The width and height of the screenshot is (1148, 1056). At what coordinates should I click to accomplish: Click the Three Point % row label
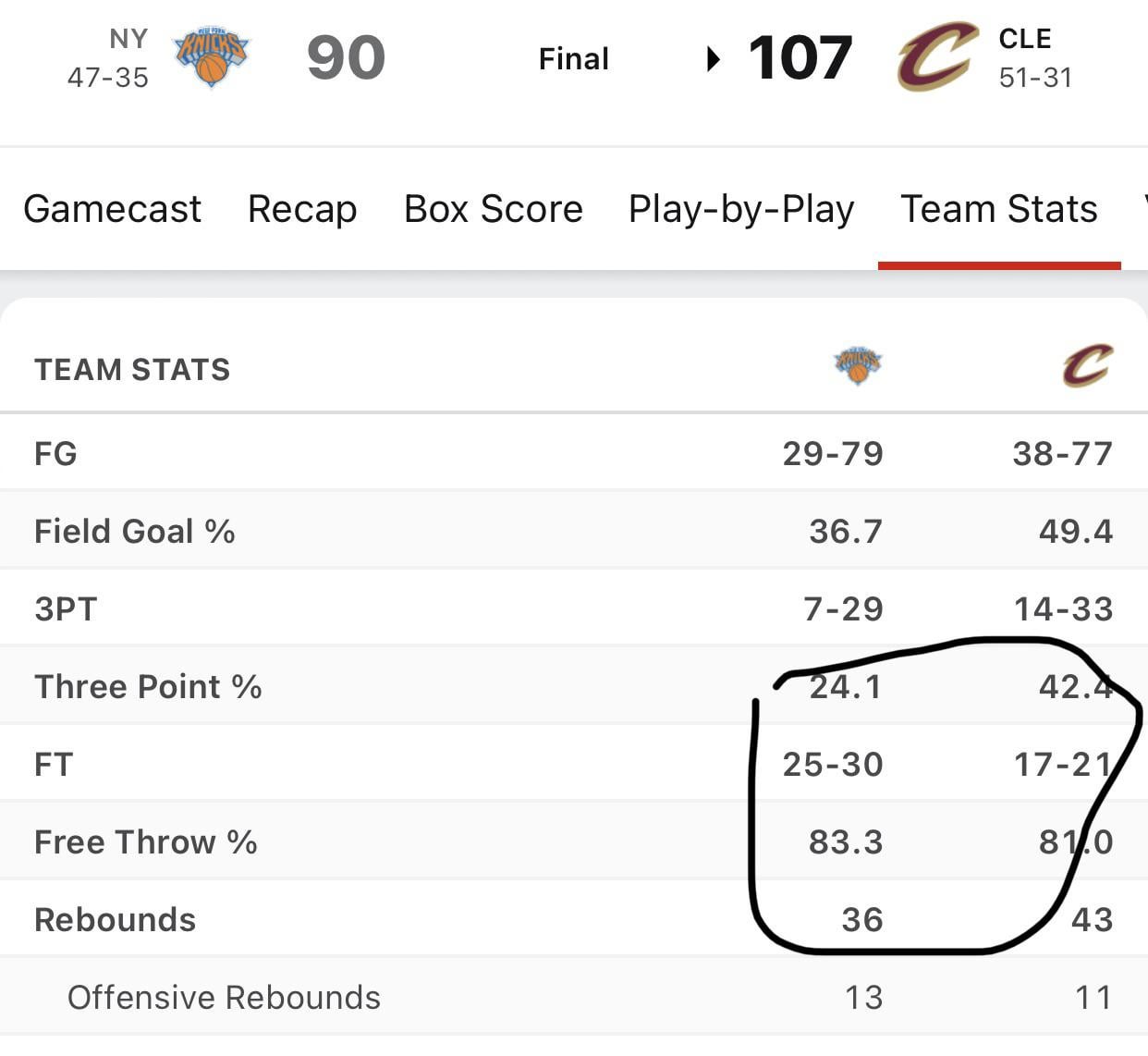(148, 687)
